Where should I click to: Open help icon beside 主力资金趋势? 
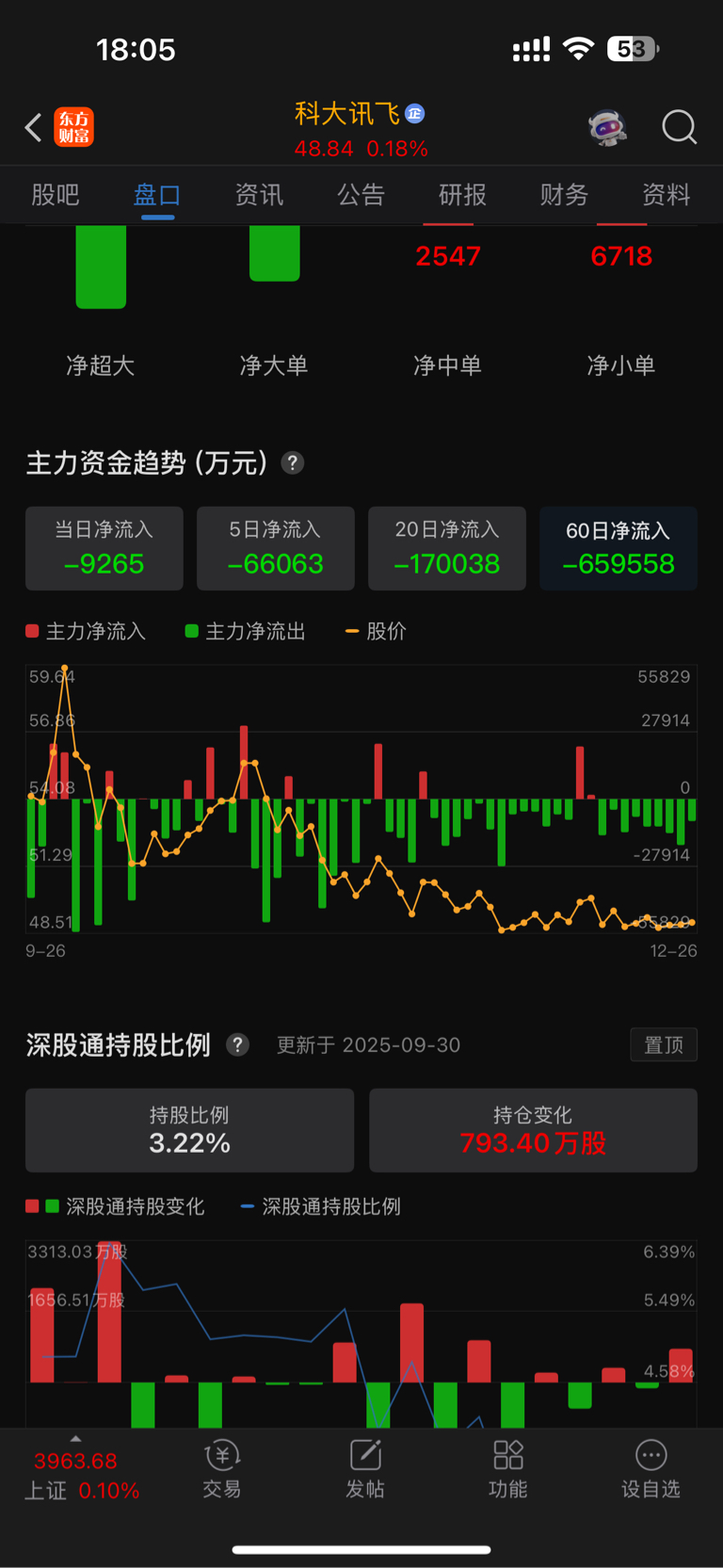[293, 463]
